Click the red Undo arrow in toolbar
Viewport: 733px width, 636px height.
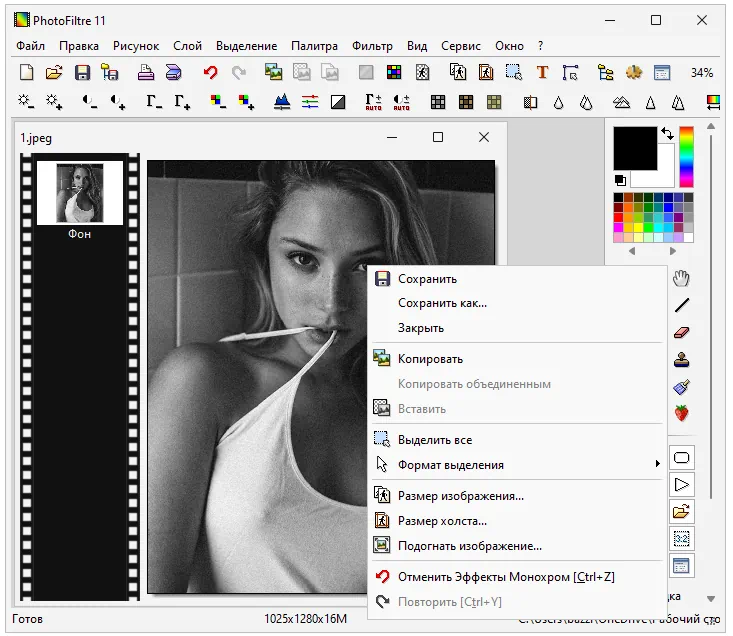click(211, 72)
